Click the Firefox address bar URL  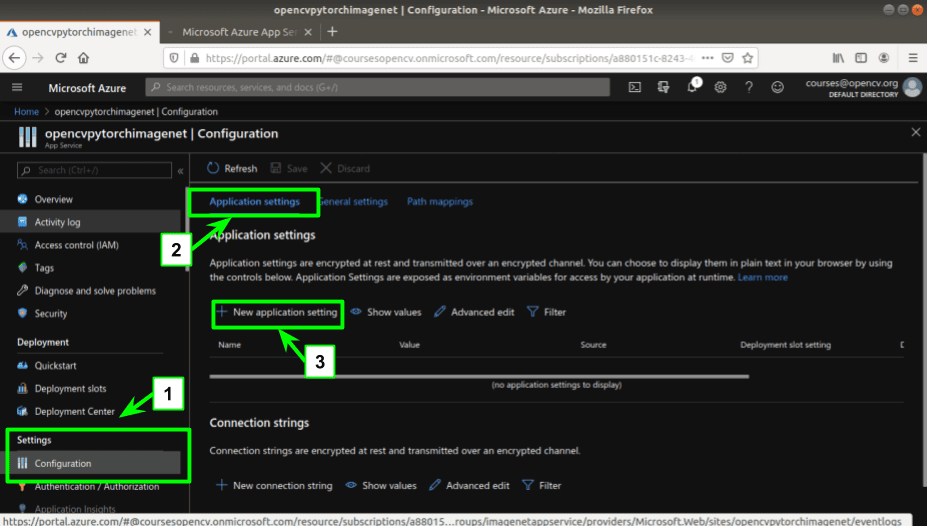tap(449, 58)
